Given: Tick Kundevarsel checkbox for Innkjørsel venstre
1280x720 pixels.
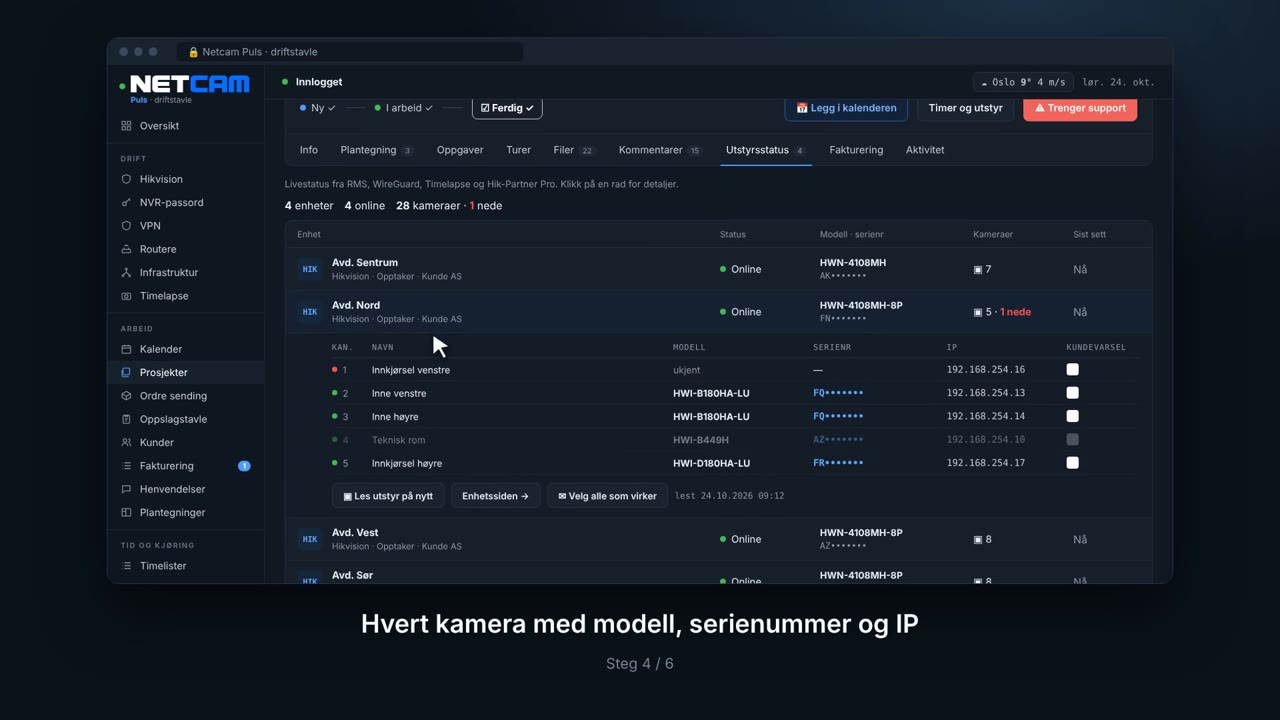Looking at the screenshot, I should tap(1072, 370).
